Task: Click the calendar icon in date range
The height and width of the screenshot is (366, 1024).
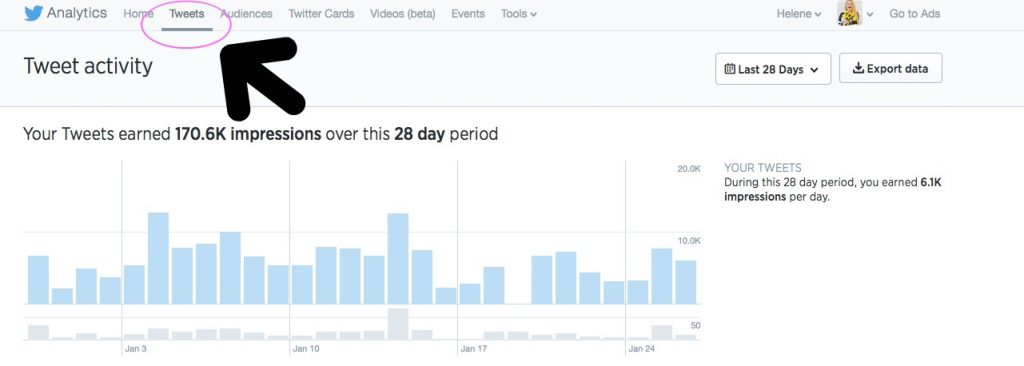Action: [x=729, y=69]
